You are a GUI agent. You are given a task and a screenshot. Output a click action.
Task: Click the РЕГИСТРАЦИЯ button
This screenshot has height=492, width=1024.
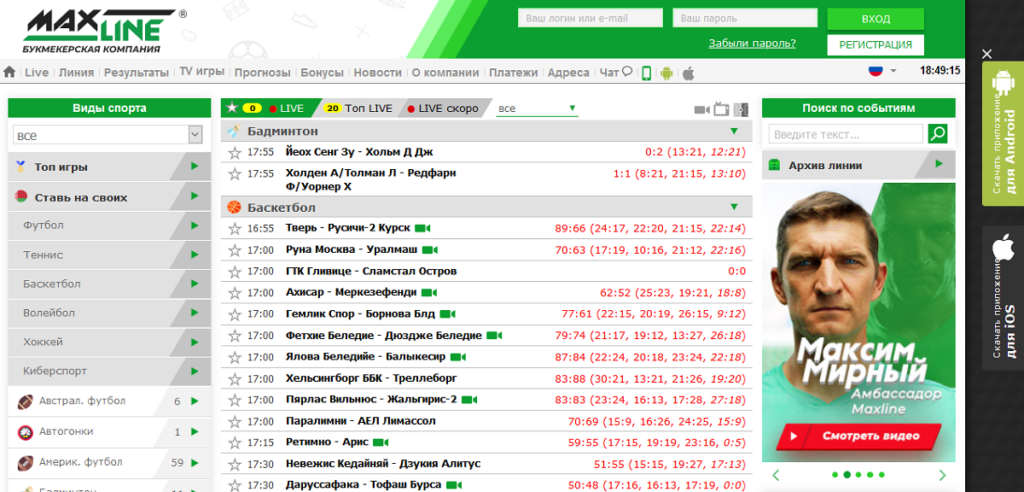[875, 45]
